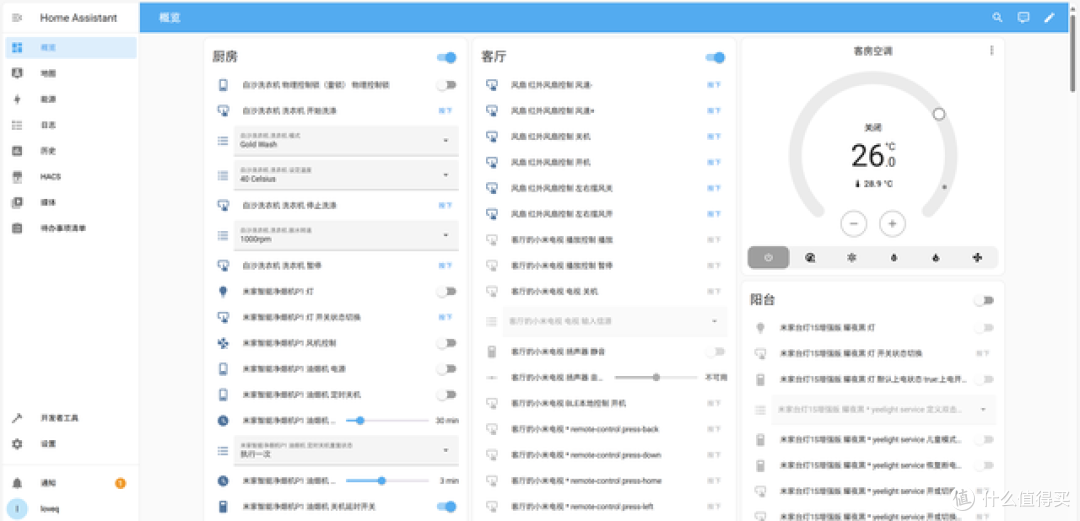Viewport: 1080px width, 521px height.
Task: Open the notifications bell icon
Action: pos(17,483)
